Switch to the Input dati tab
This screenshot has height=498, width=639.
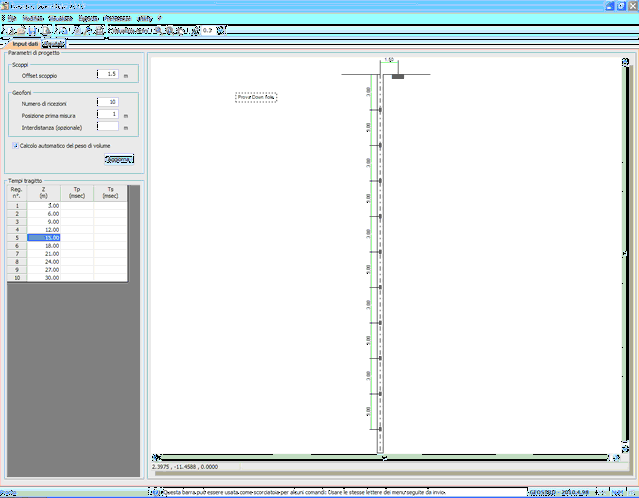point(25,44)
